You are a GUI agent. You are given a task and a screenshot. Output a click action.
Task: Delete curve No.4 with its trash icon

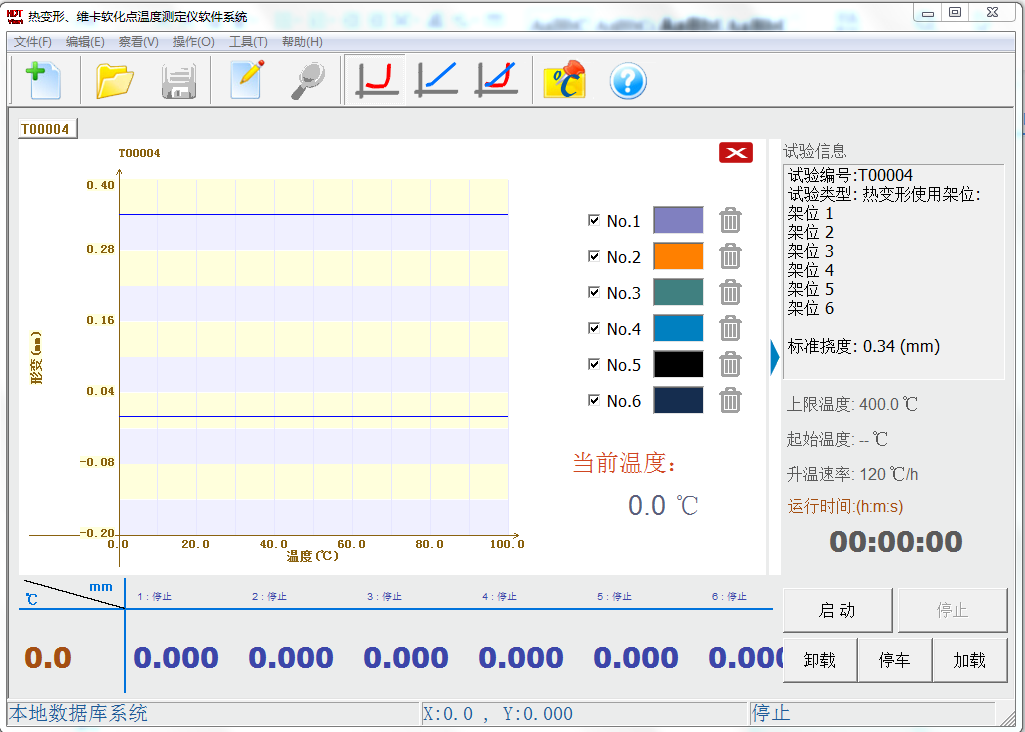click(730, 329)
